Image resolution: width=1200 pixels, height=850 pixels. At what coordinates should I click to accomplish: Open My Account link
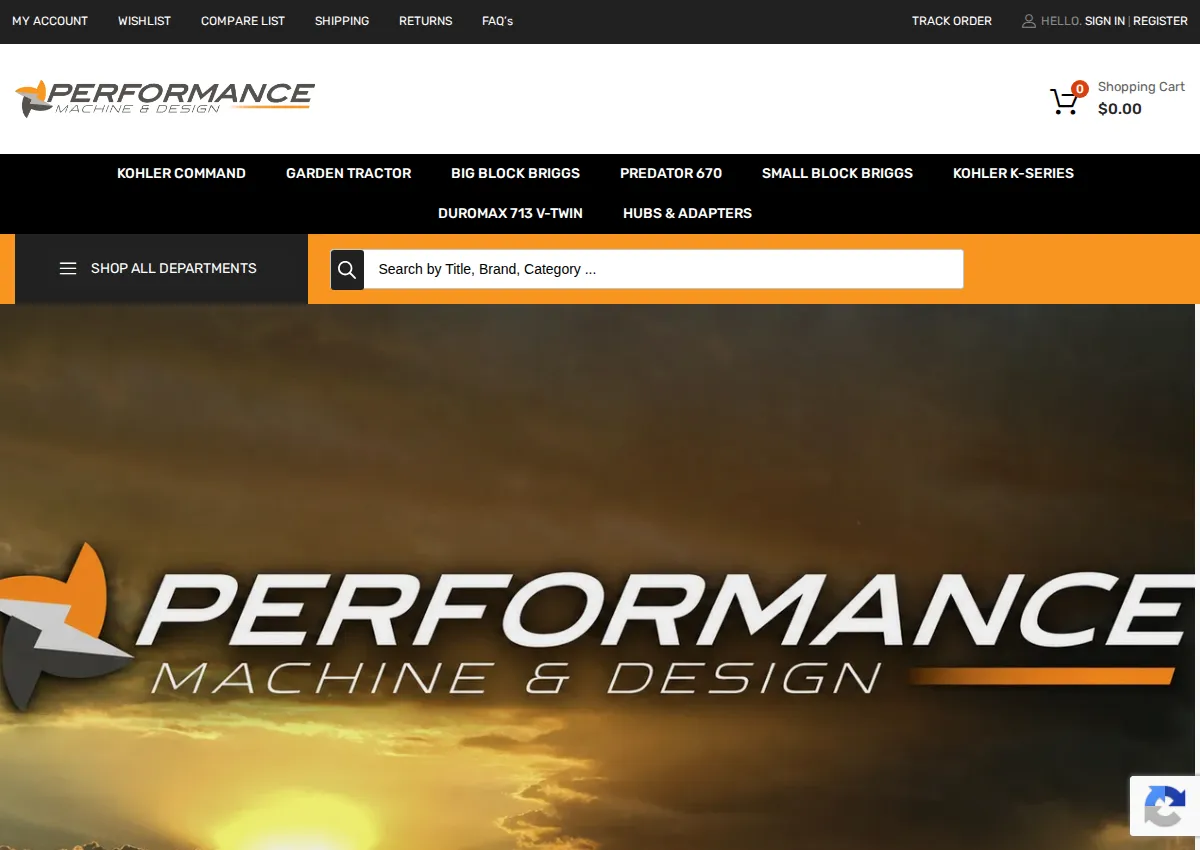coord(50,21)
